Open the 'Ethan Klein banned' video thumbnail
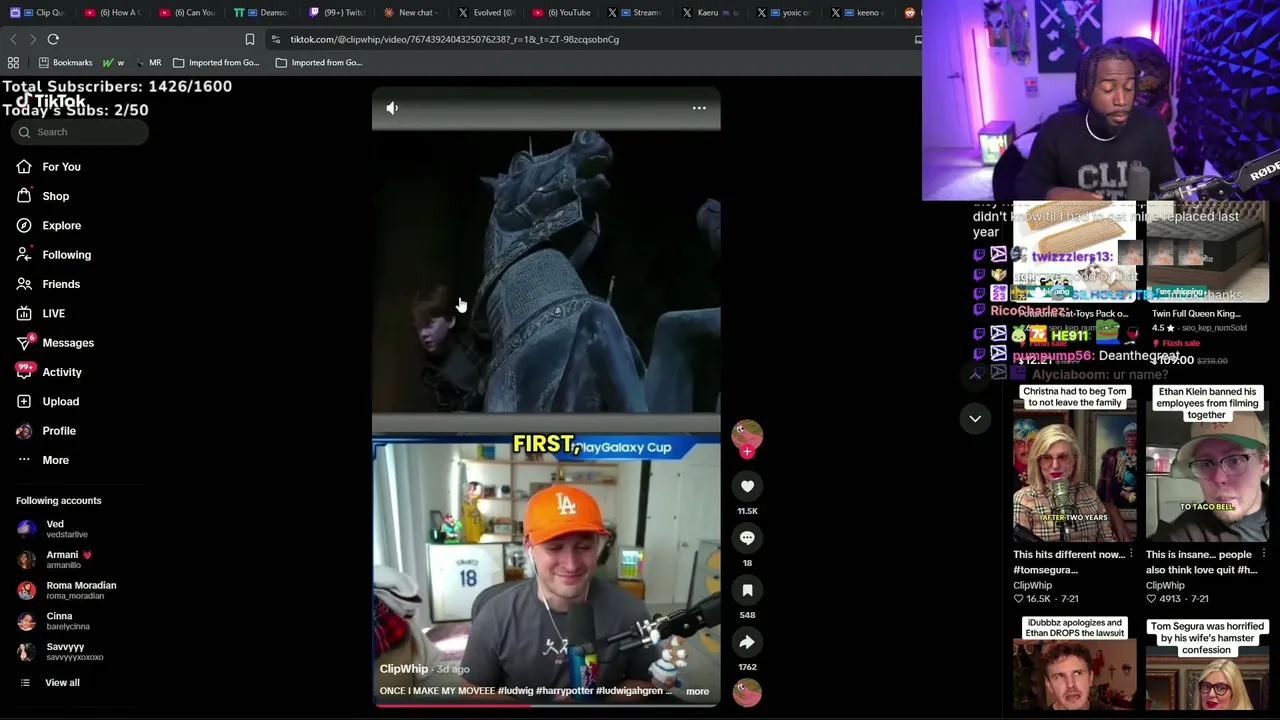The image size is (1280, 720). (1207, 463)
